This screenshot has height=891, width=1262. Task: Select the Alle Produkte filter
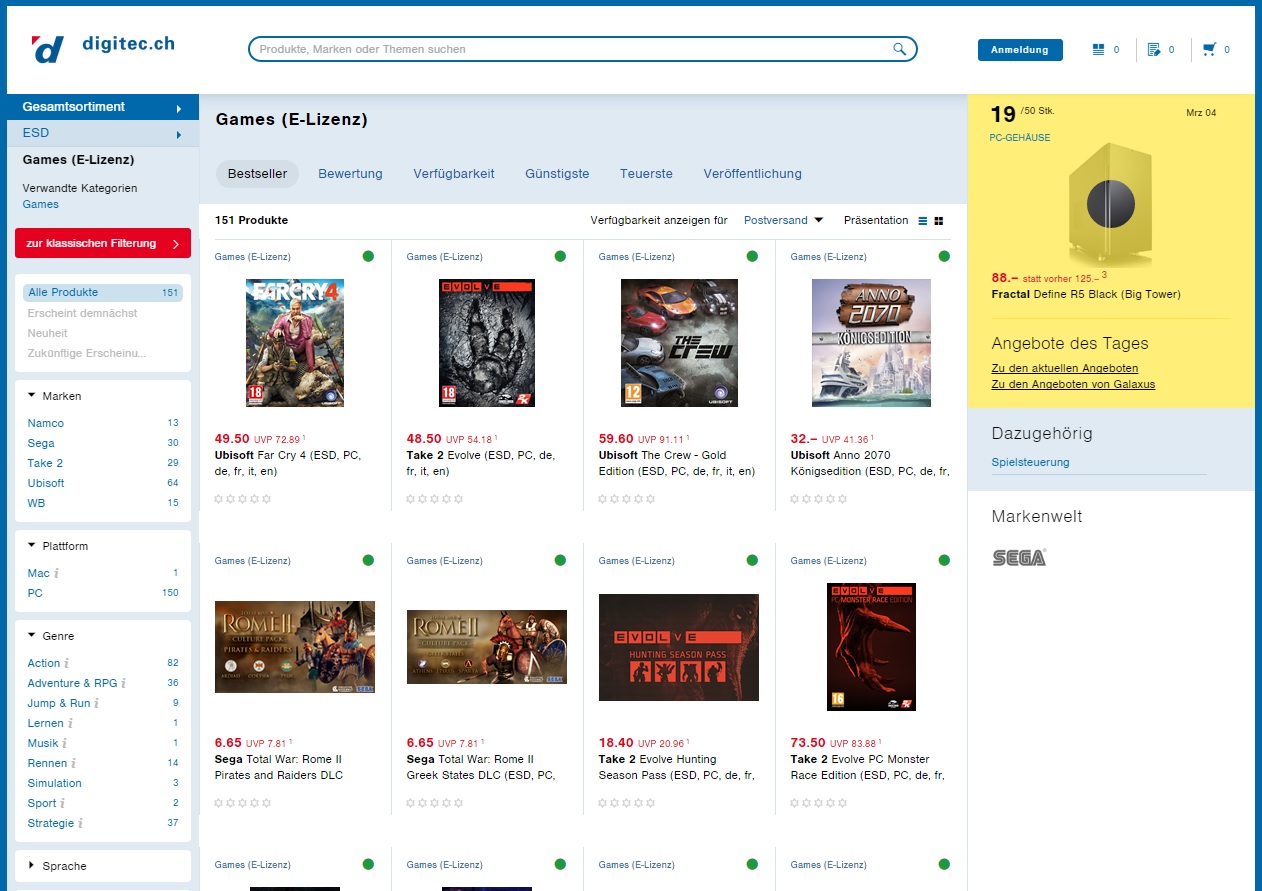coord(63,293)
